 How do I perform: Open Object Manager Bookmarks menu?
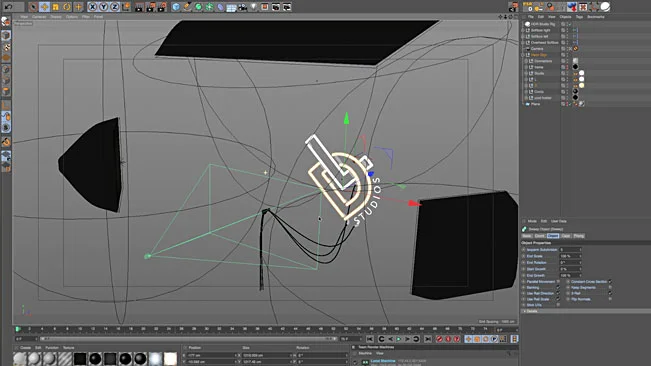click(x=596, y=17)
